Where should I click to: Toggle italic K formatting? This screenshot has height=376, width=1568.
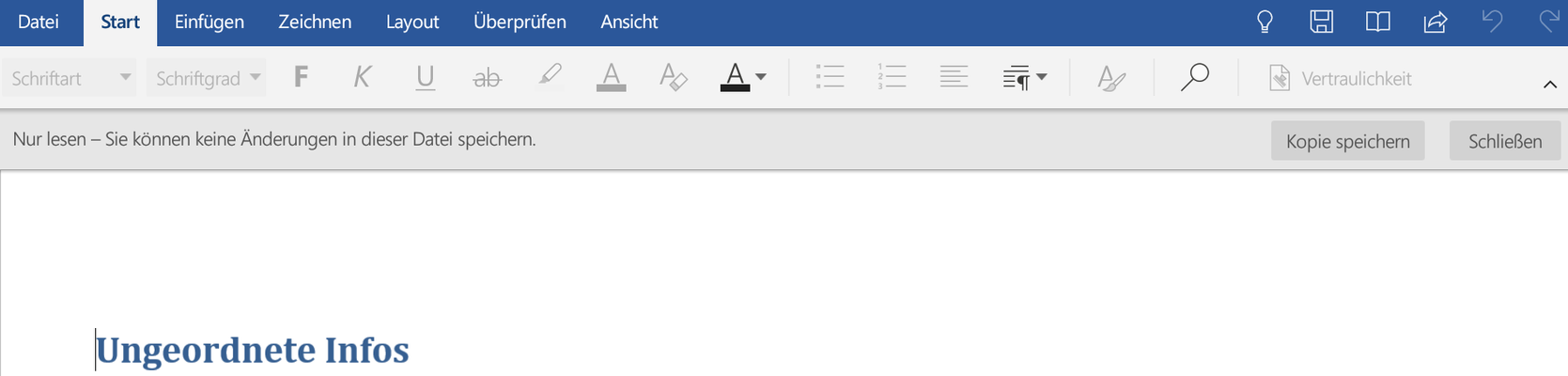click(x=363, y=77)
